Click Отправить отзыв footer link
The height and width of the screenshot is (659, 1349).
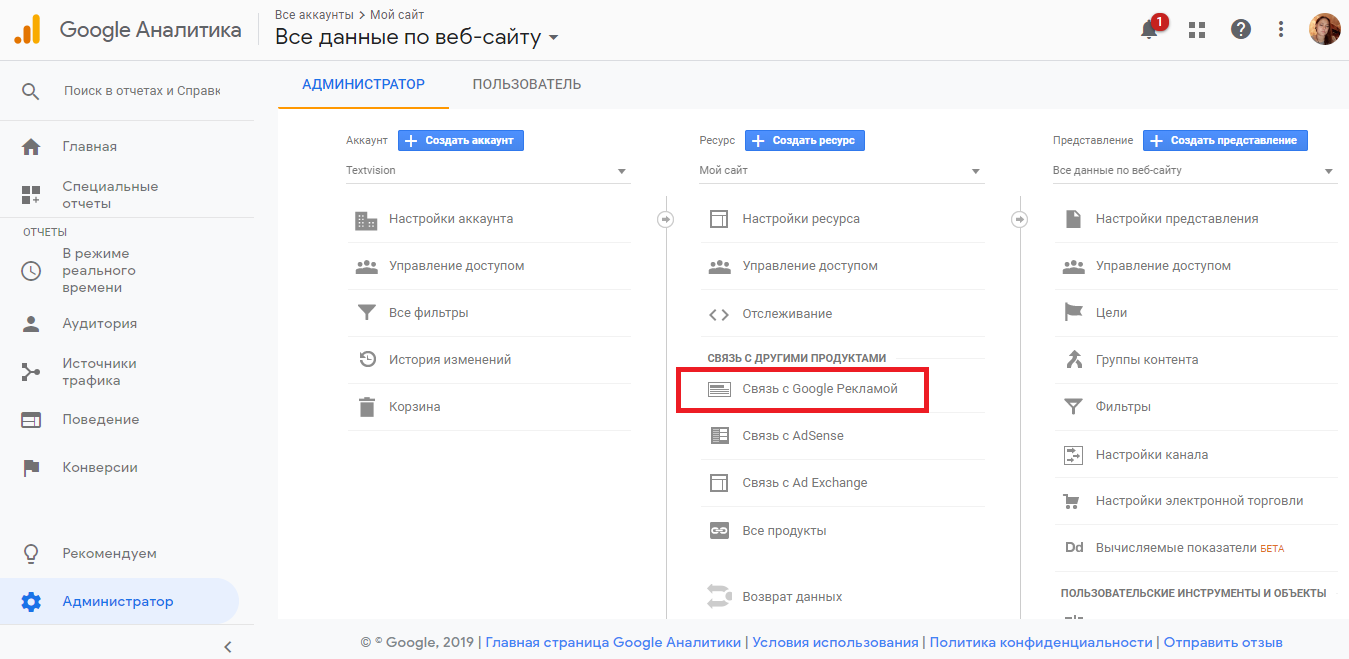[x=1223, y=643]
